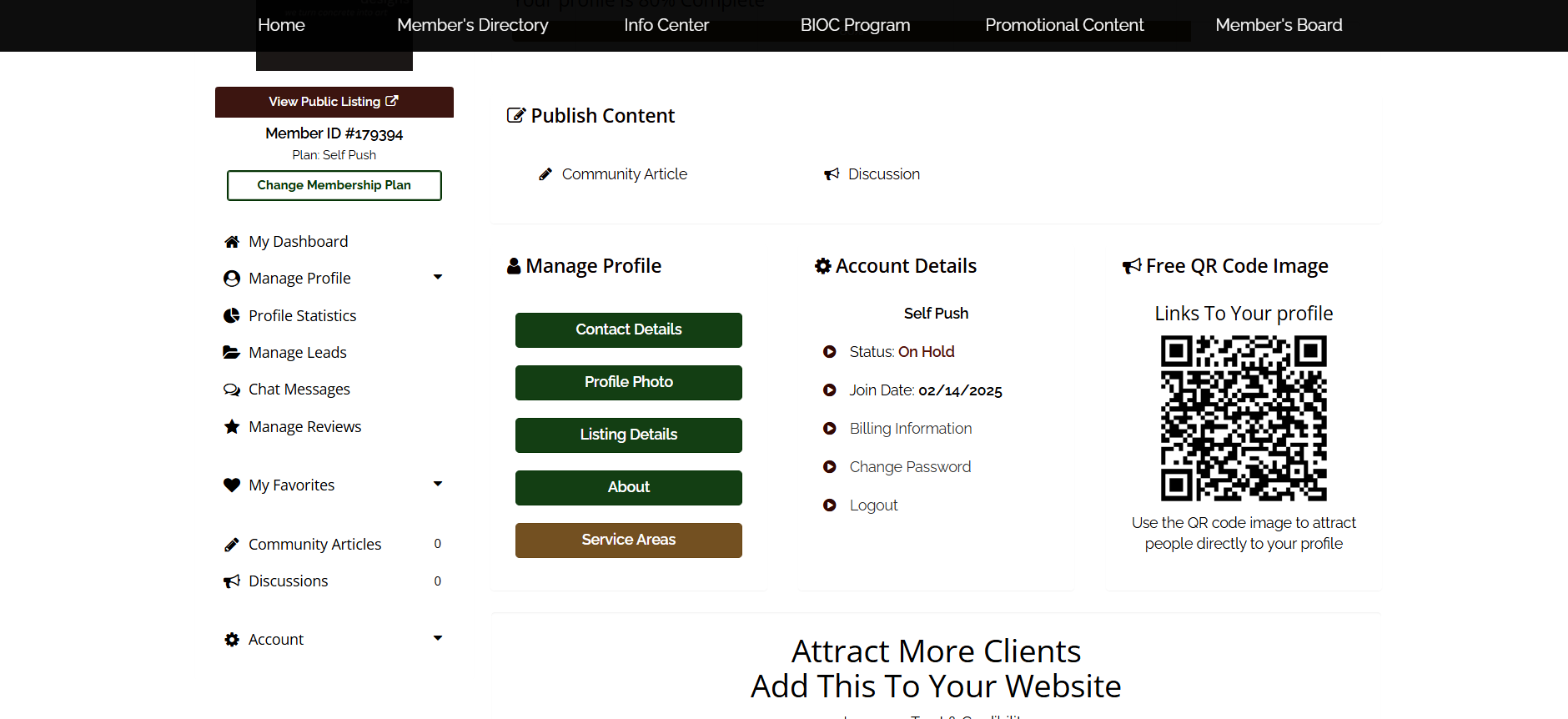Click the Member ID #179394 text
Screen dimensions: 1568x719
click(x=334, y=133)
